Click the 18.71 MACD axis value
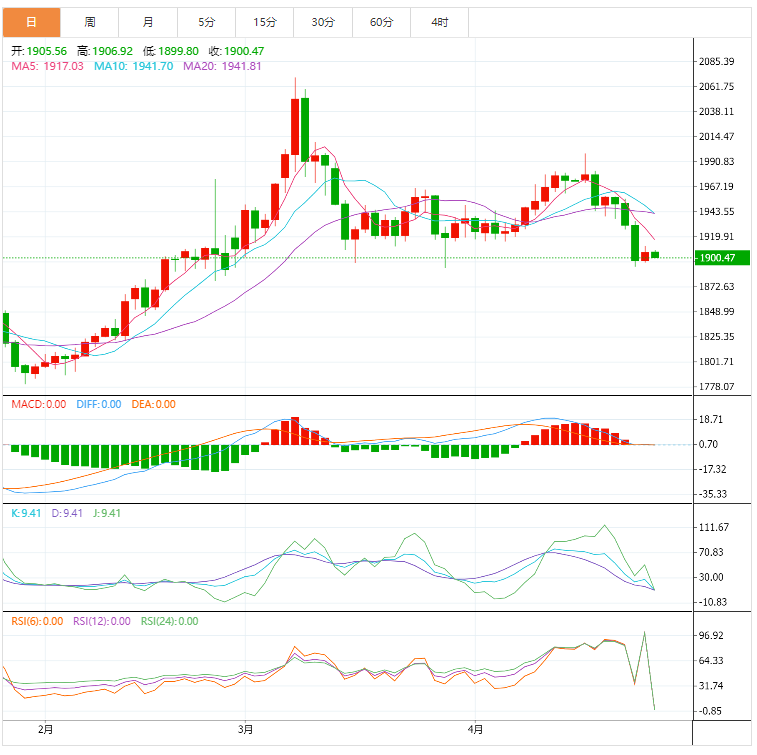Image resolution: width=757 pixels, height=755 pixels. [x=711, y=419]
